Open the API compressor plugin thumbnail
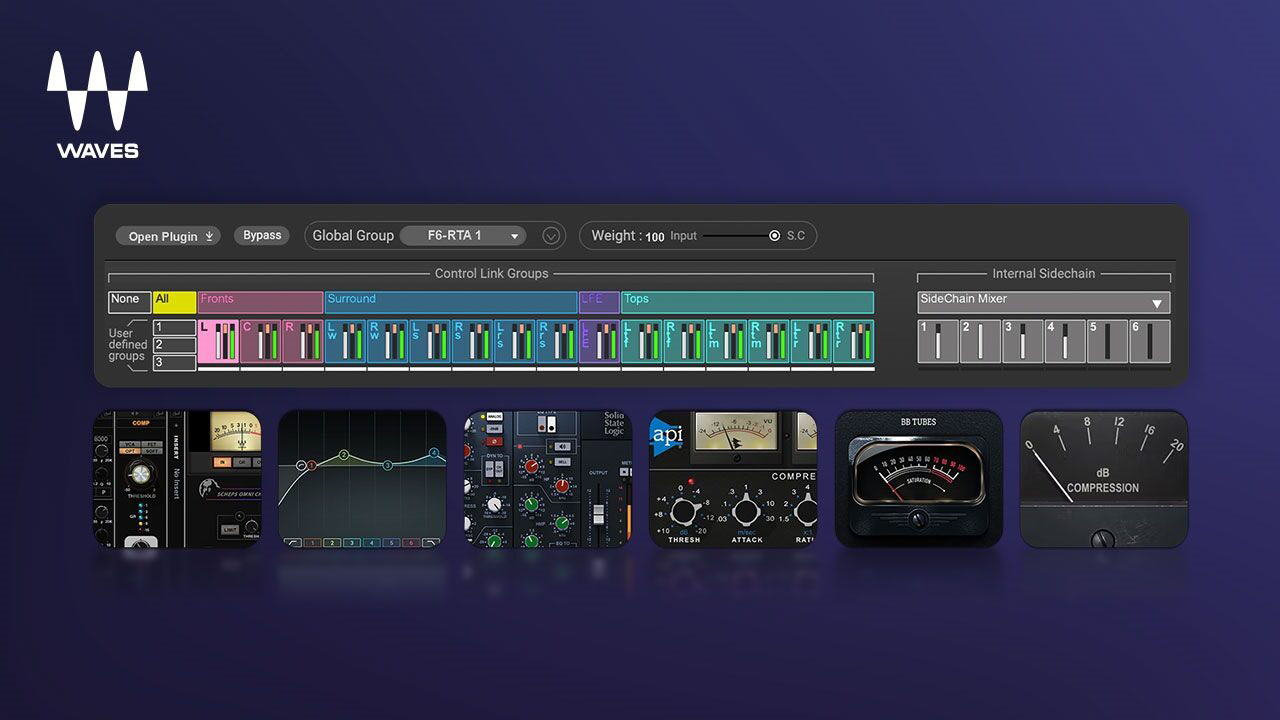 tap(732, 479)
